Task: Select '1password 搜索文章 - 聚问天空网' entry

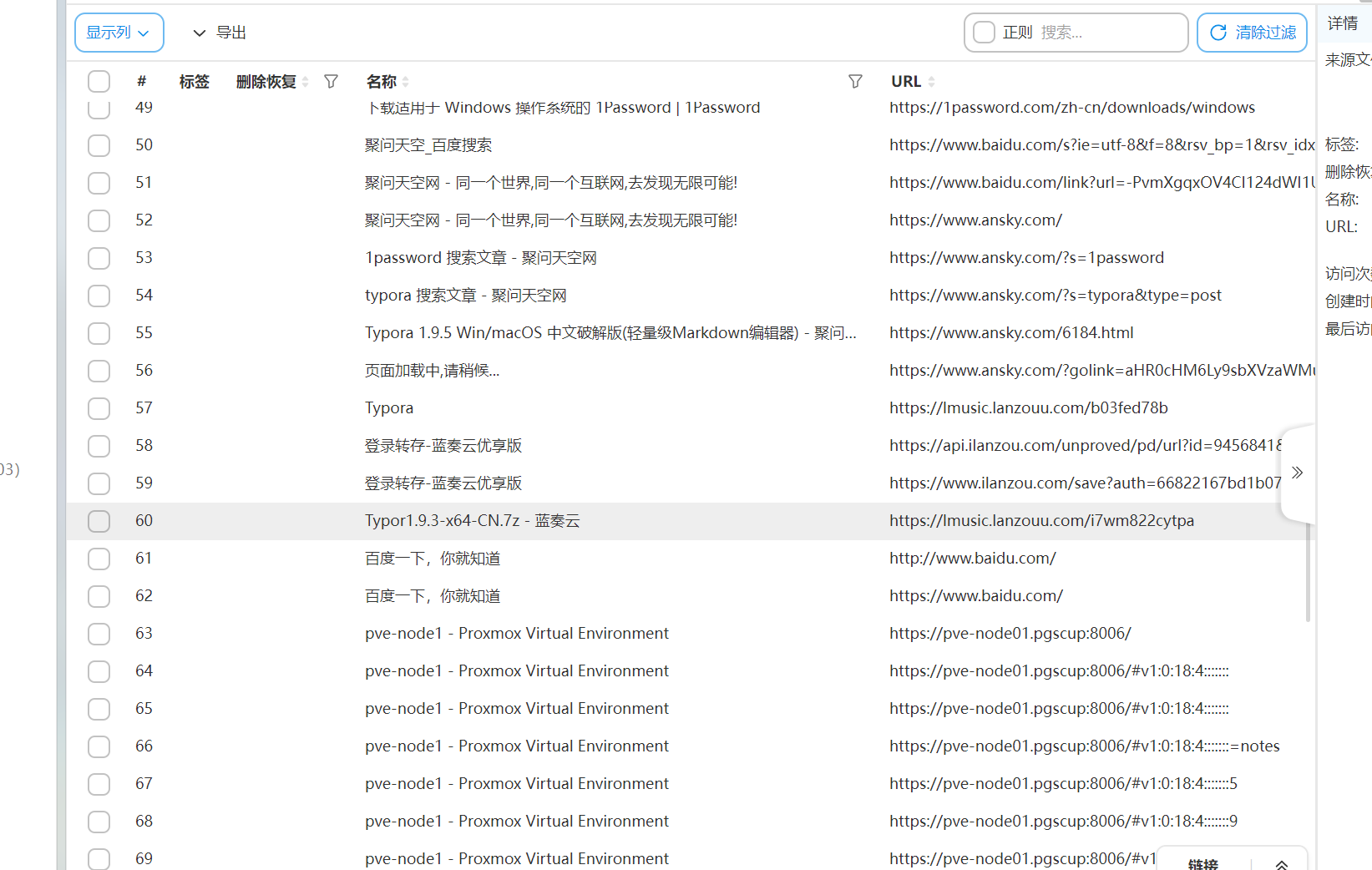Action: coord(481,258)
